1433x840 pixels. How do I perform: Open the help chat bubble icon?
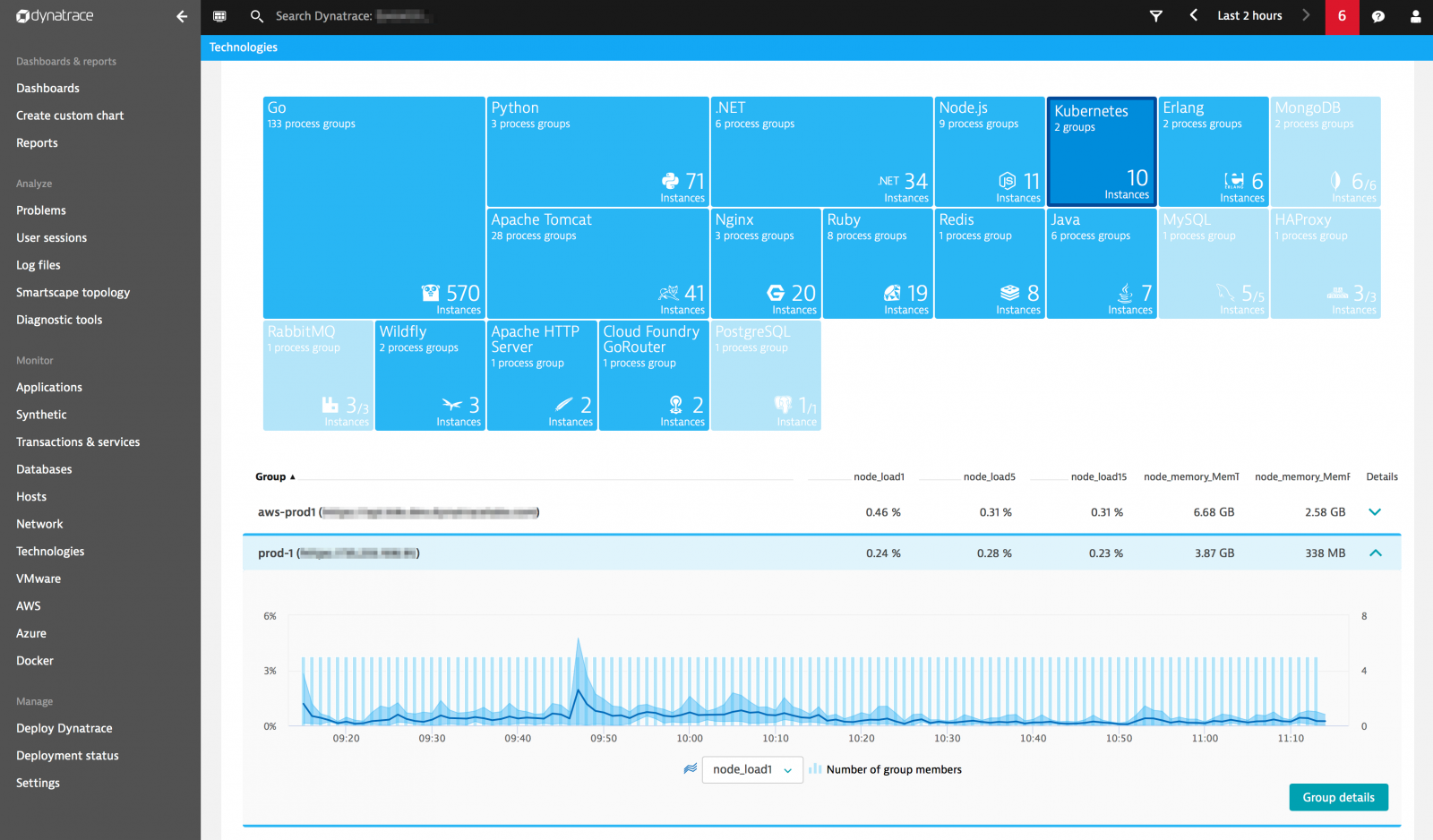click(x=1377, y=16)
